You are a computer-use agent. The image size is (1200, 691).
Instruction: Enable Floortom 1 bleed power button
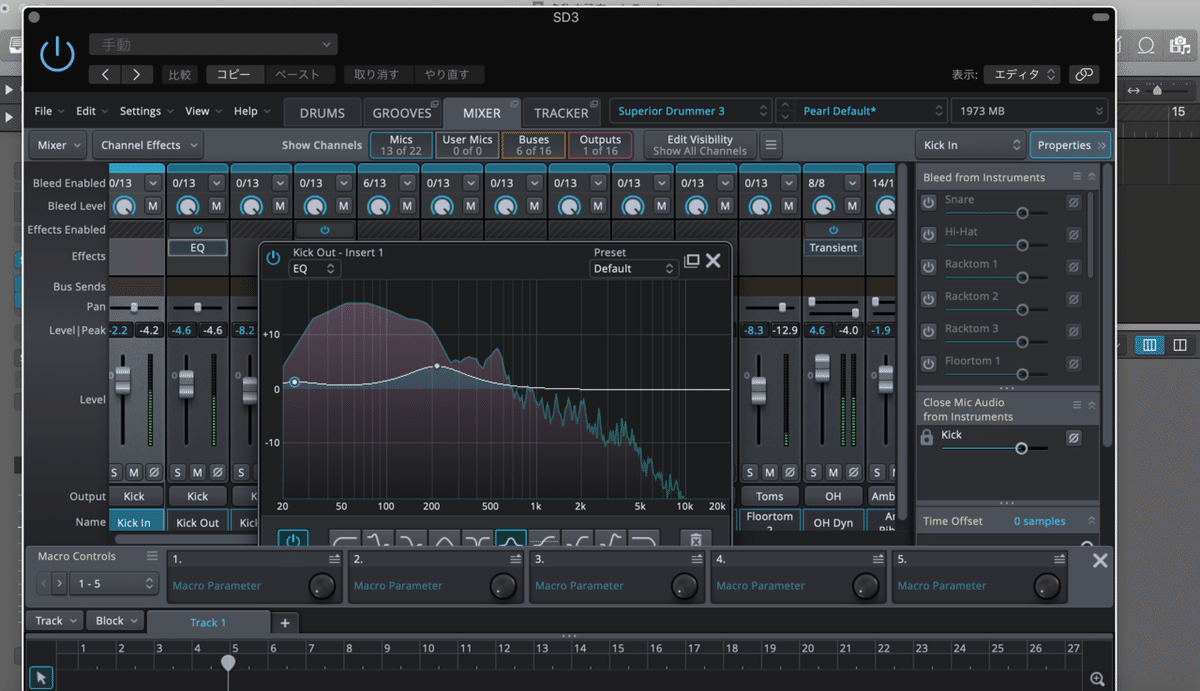(928, 363)
